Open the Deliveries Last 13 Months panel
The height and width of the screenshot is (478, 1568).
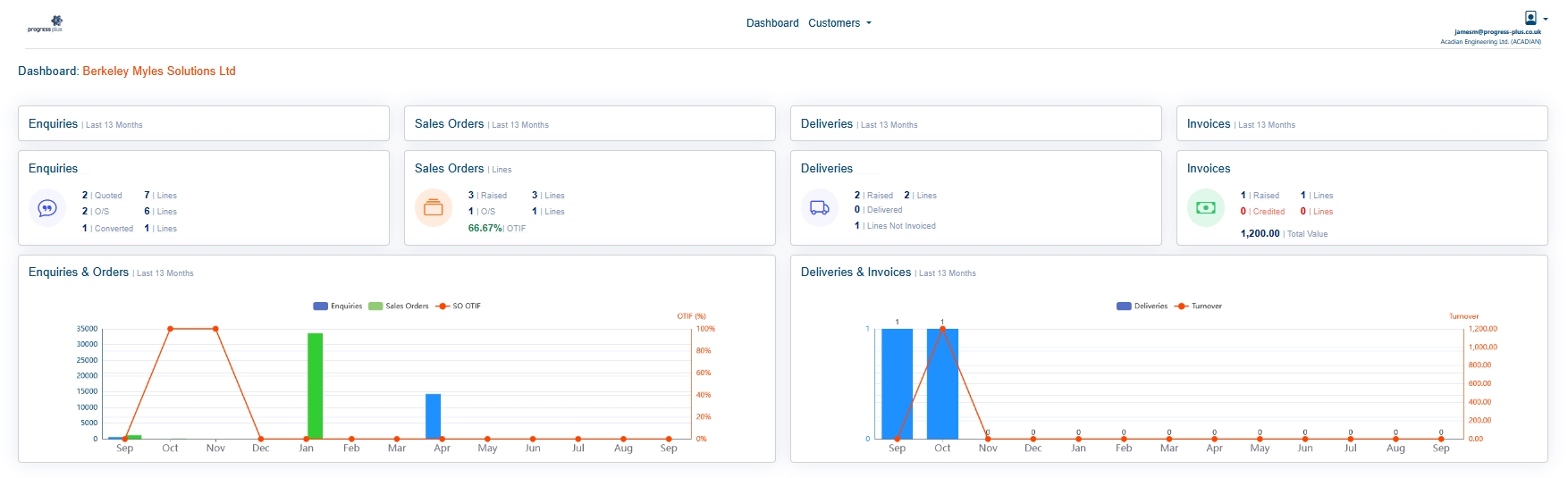point(975,124)
